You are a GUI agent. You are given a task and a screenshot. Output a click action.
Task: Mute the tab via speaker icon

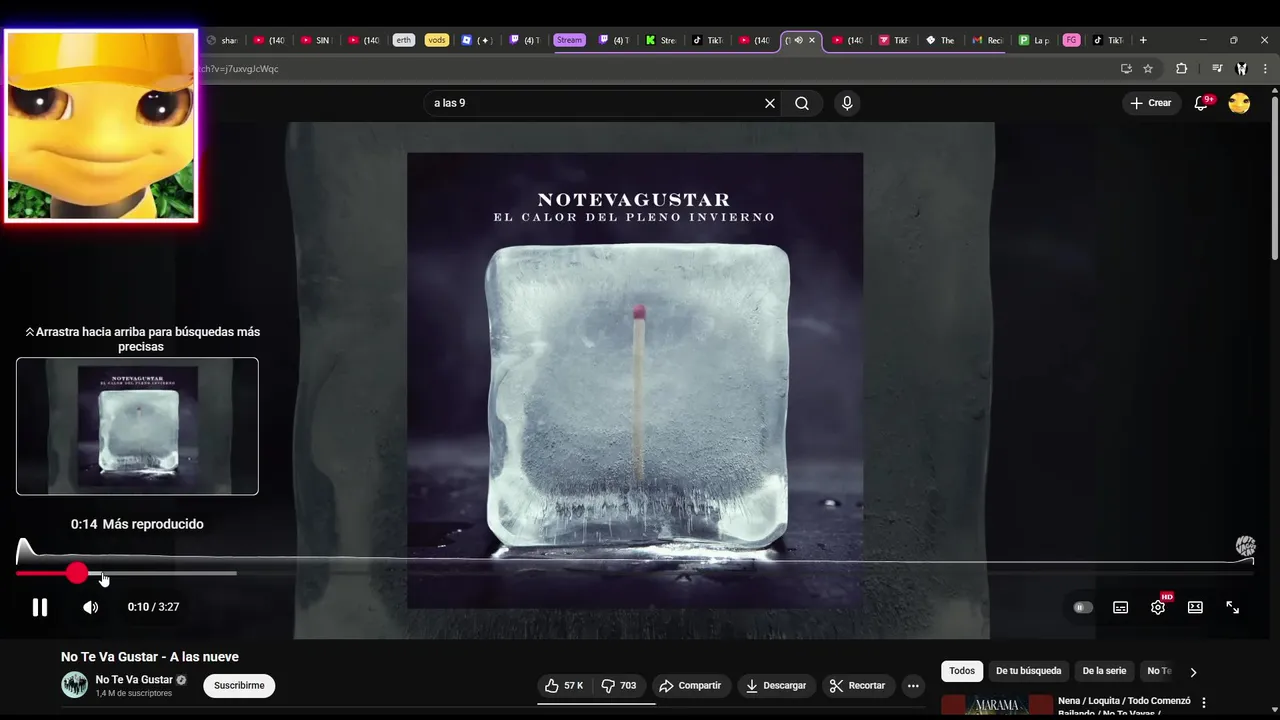[x=798, y=40]
